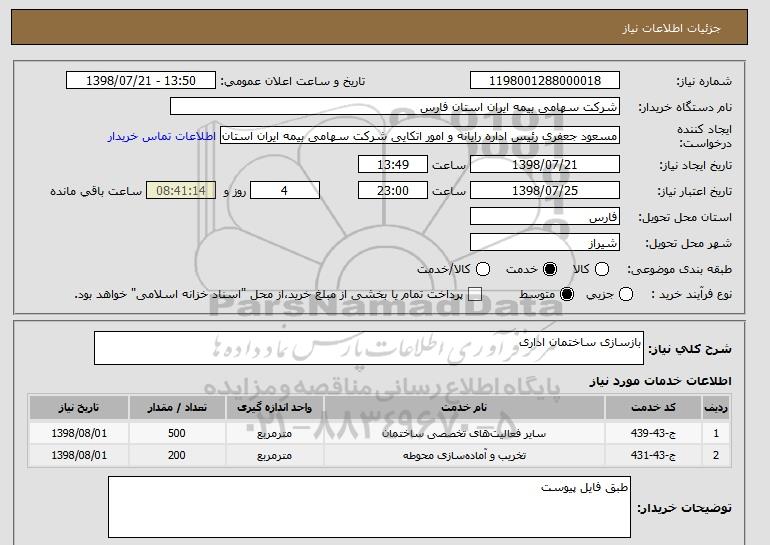
Task: Click the شماره نیاز field 1198001288000018
Action: (x=545, y=81)
